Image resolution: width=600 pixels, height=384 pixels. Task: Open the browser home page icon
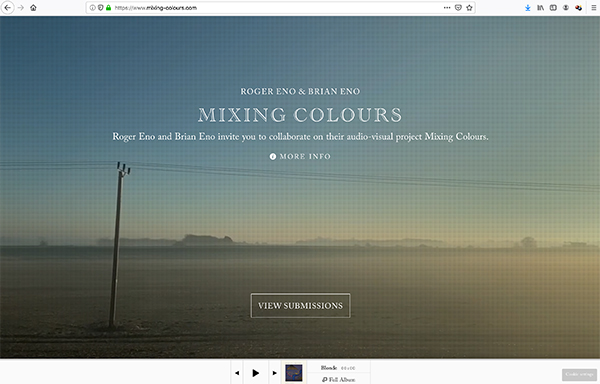tap(33, 8)
